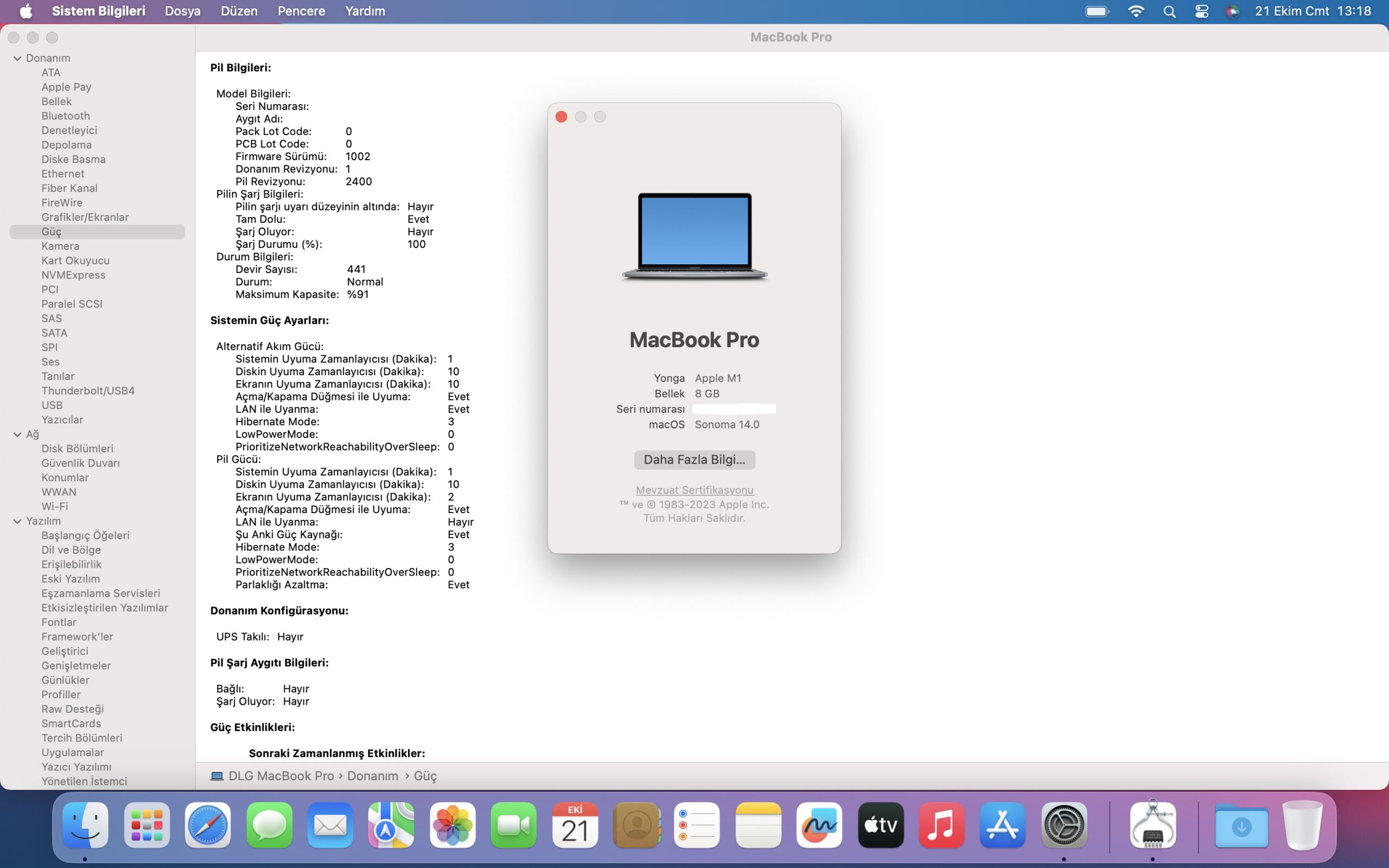Image resolution: width=1389 pixels, height=868 pixels.
Task: Click System Information icon in Dock
Action: click(1152, 826)
